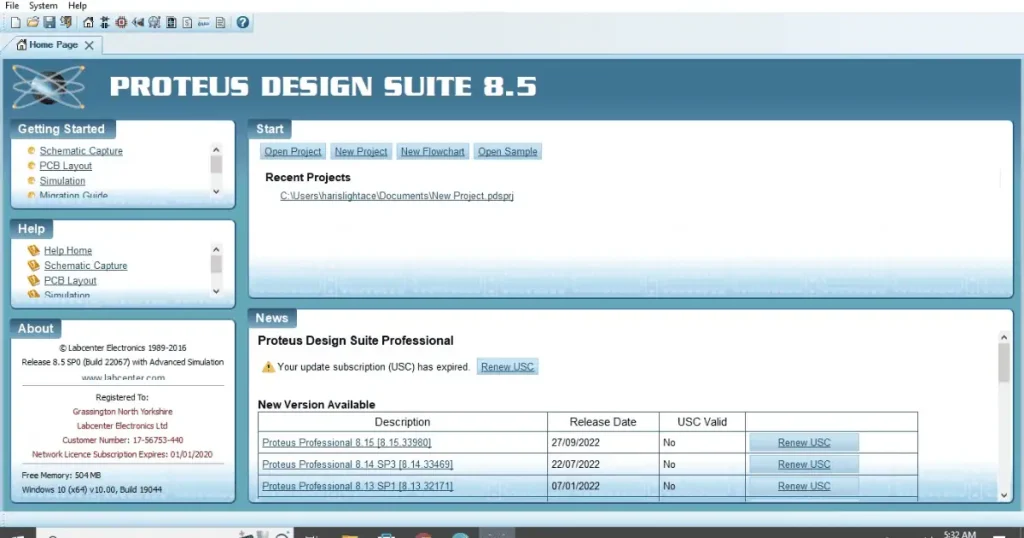Launch the 3D Visualizer toolbar icon

[138, 22]
